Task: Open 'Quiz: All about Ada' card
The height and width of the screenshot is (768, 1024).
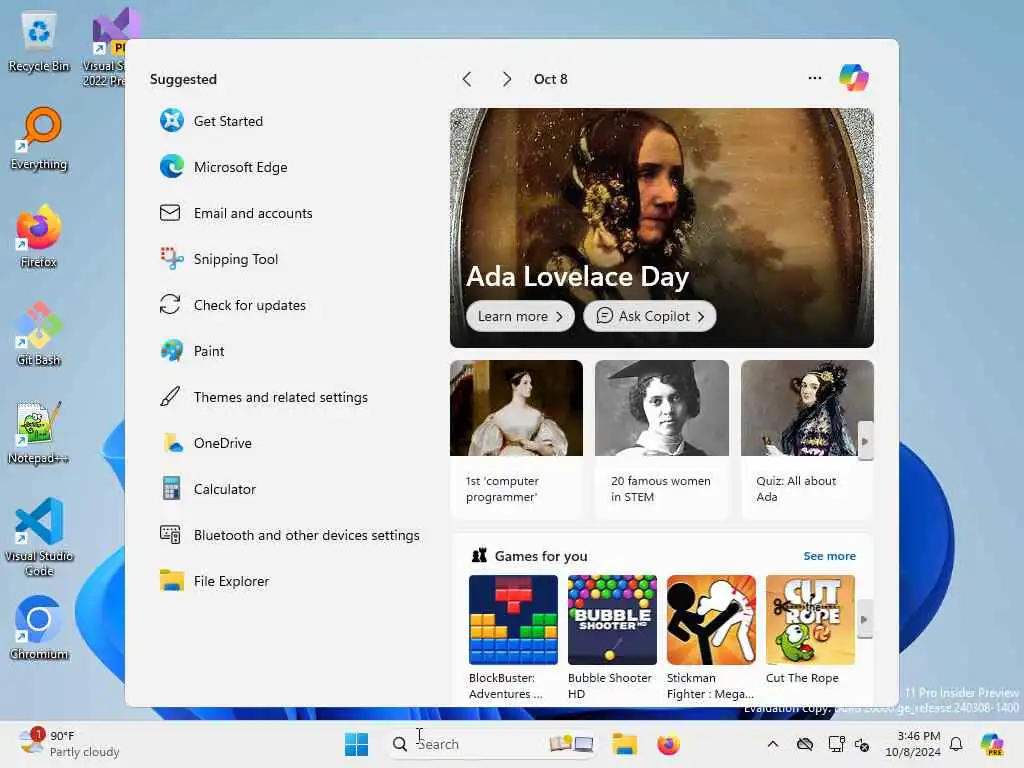Action: tap(807, 439)
